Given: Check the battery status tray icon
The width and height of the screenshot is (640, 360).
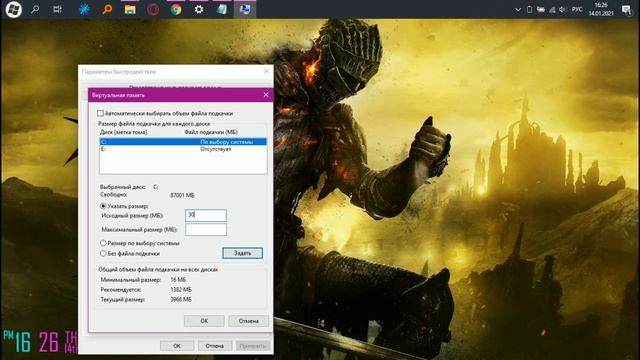Looking at the screenshot, I should click(x=529, y=9).
